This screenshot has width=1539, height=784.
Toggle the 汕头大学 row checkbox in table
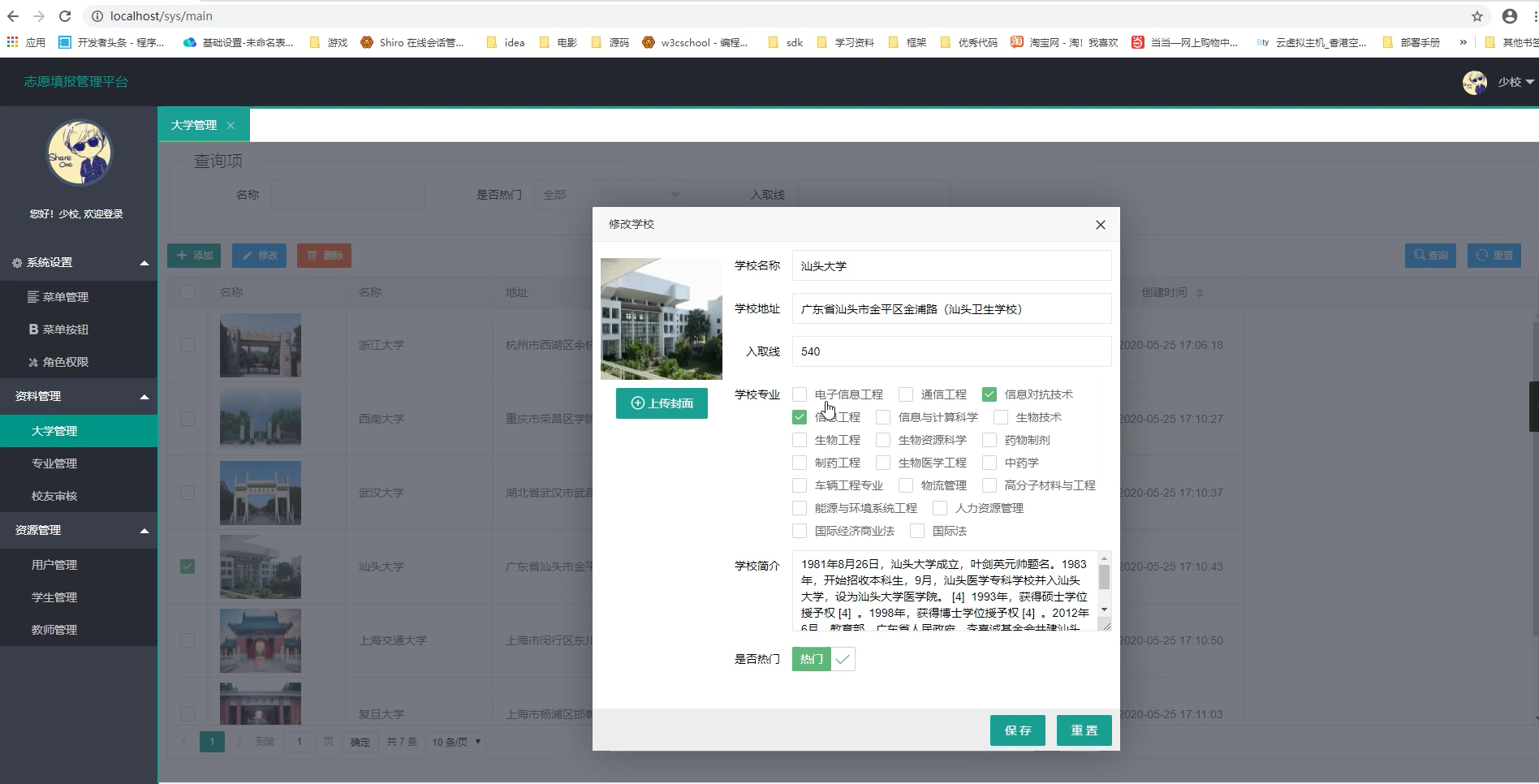(x=188, y=566)
